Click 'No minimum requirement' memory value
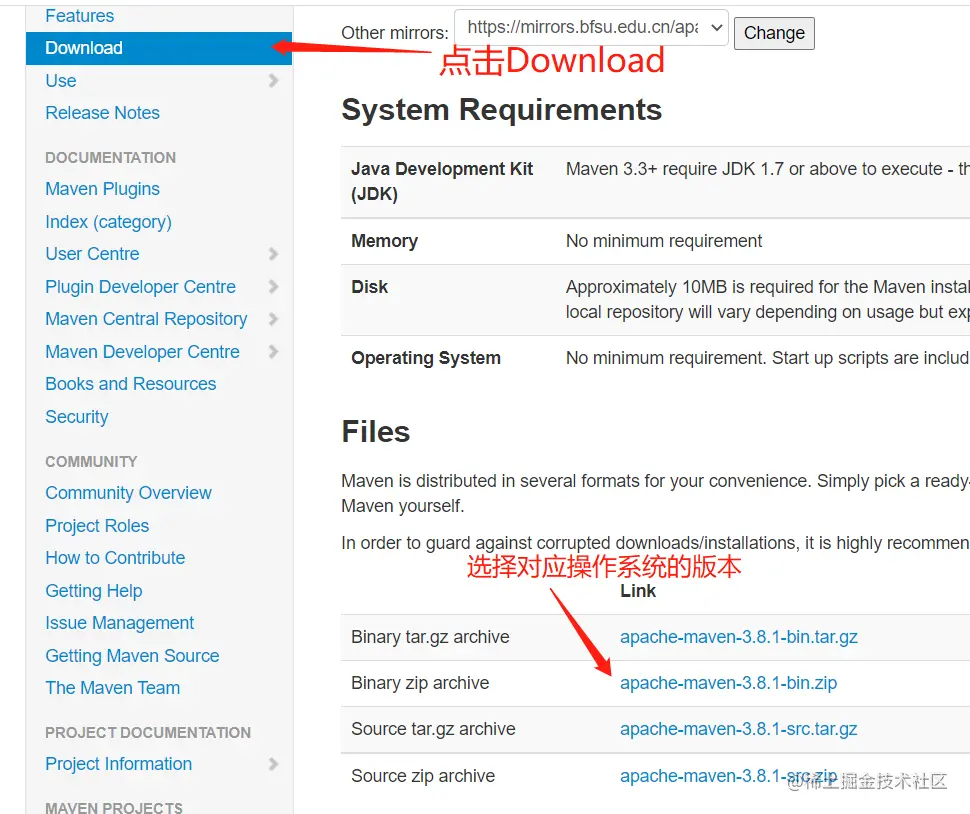 (664, 241)
